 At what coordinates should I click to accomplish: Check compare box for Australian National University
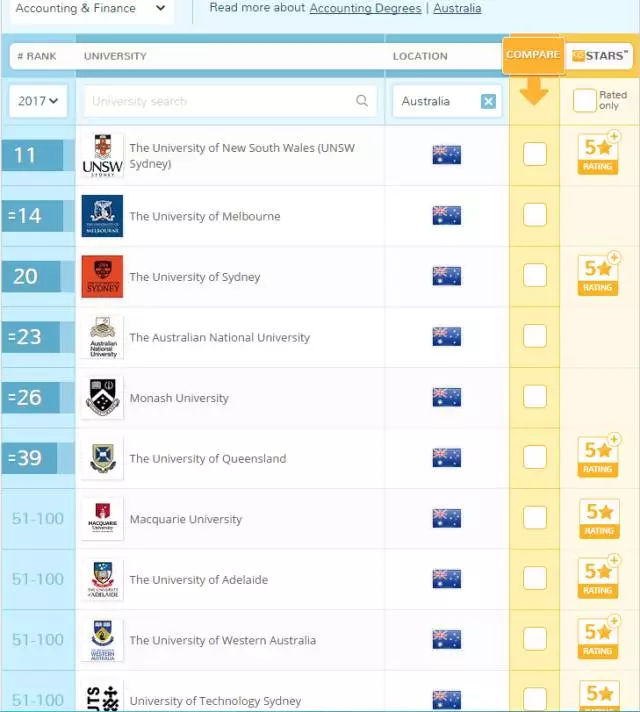point(535,336)
